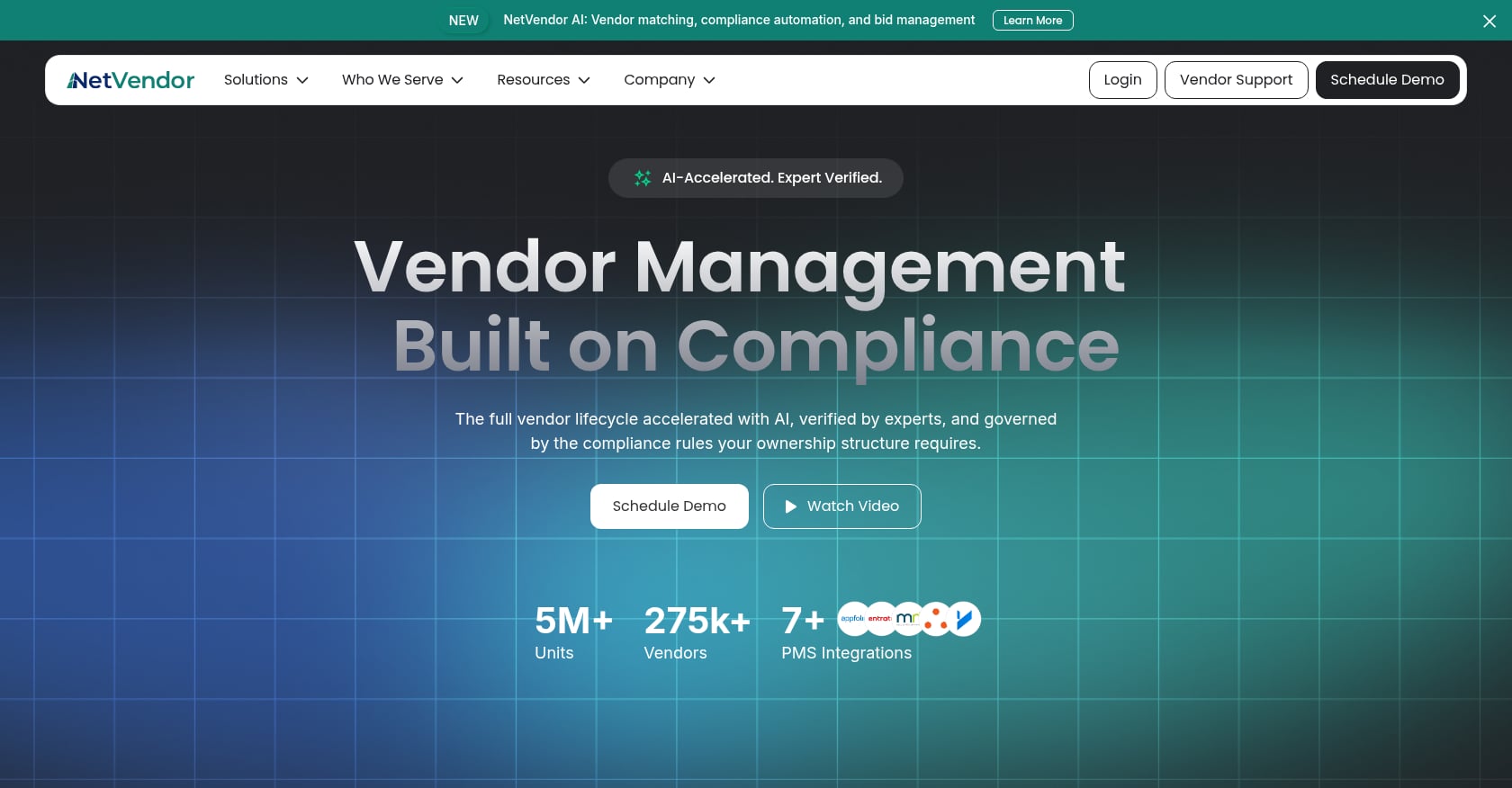1512x788 pixels.
Task: Click the three orange dots integration logo
Action: [936, 619]
